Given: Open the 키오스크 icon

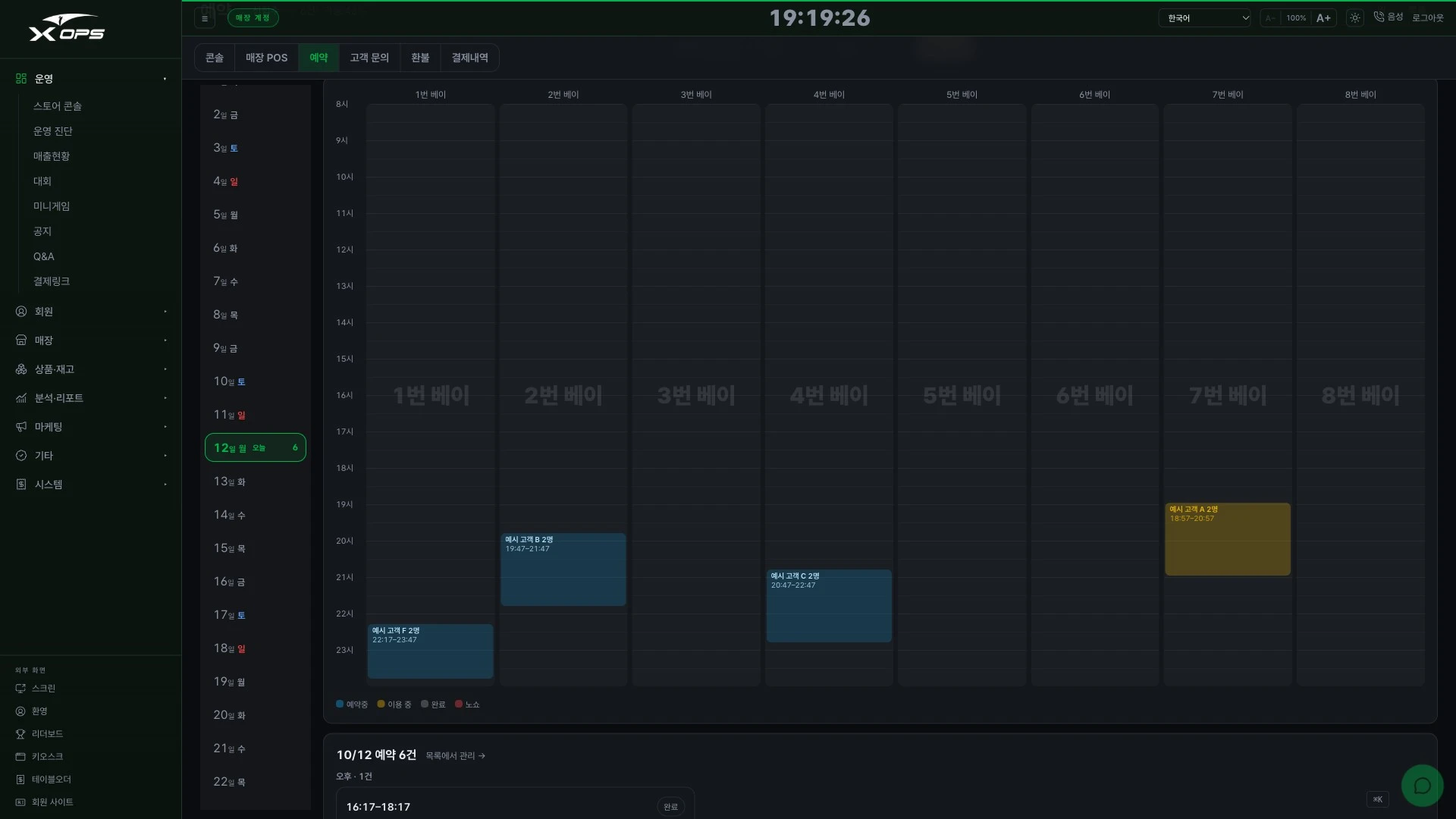Looking at the screenshot, I should 20,757.
